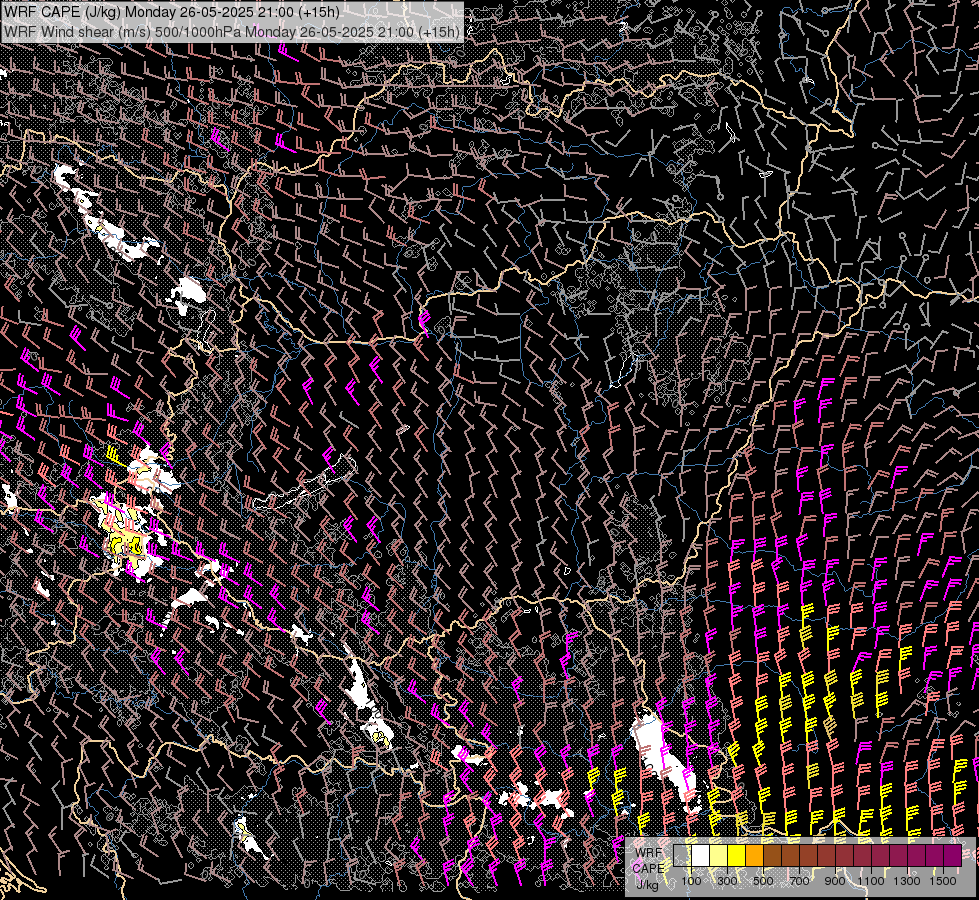This screenshot has width=979, height=900.
Task: Click the legend value 300
Action: point(727,881)
